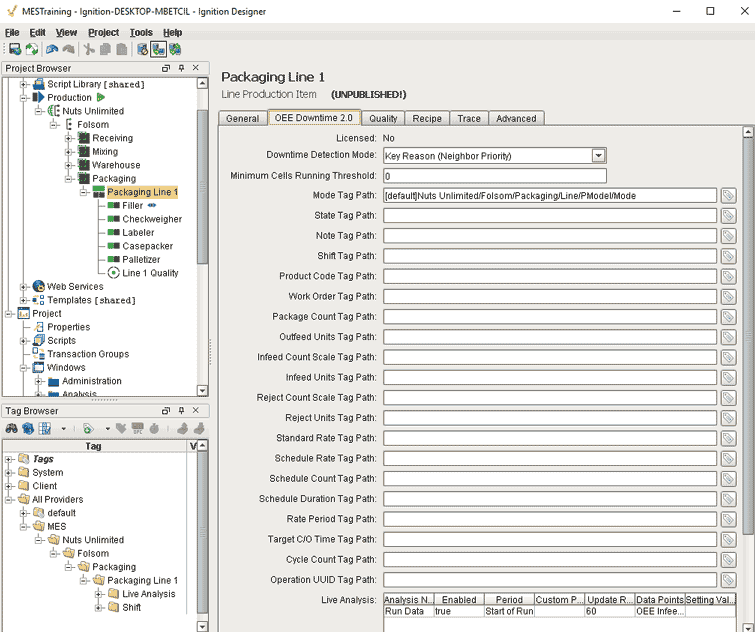
Task: Expand the Mixing node in the tree
Action: click(x=68, y=152)
